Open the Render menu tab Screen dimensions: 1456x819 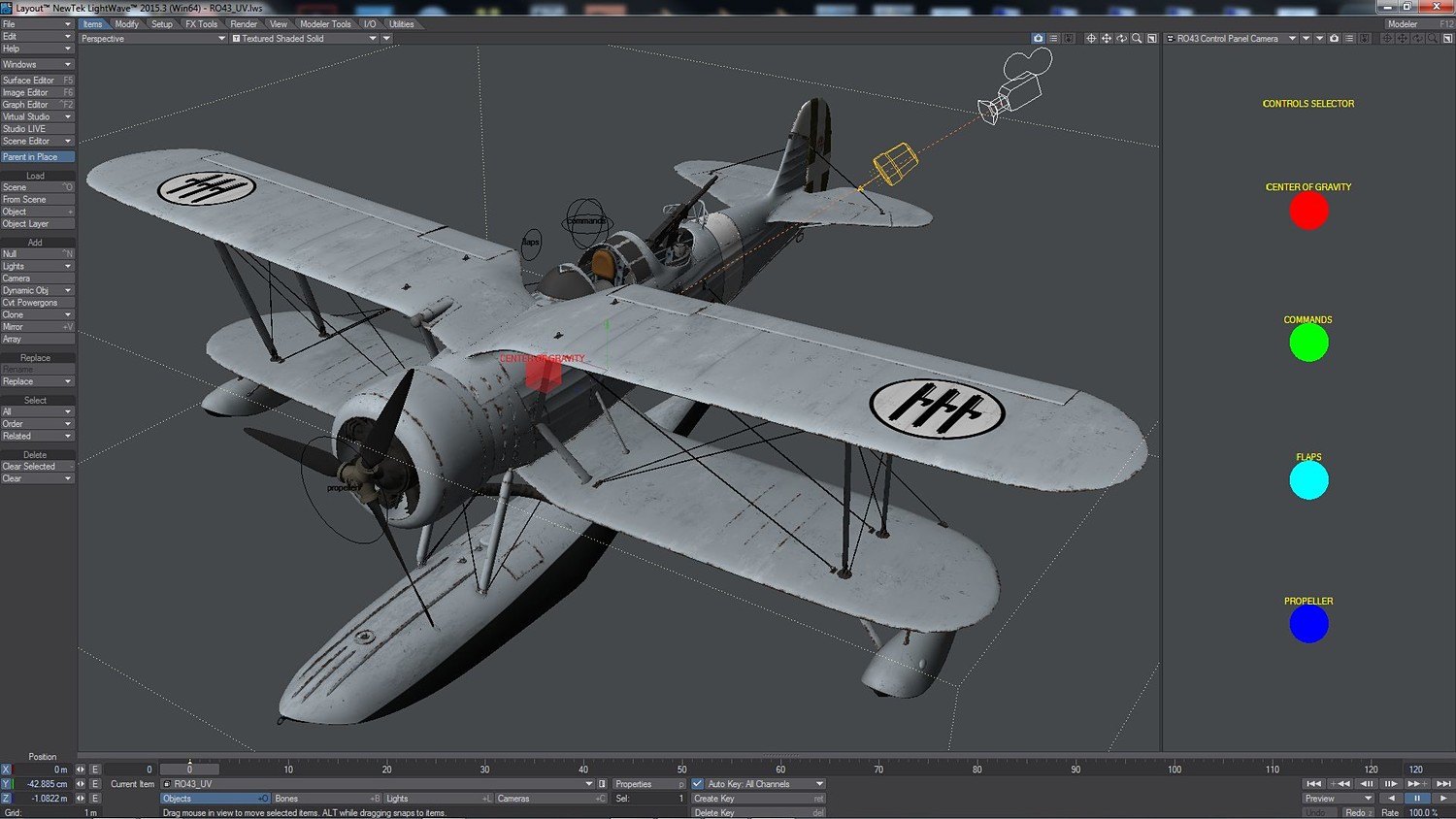coord(244,24)
